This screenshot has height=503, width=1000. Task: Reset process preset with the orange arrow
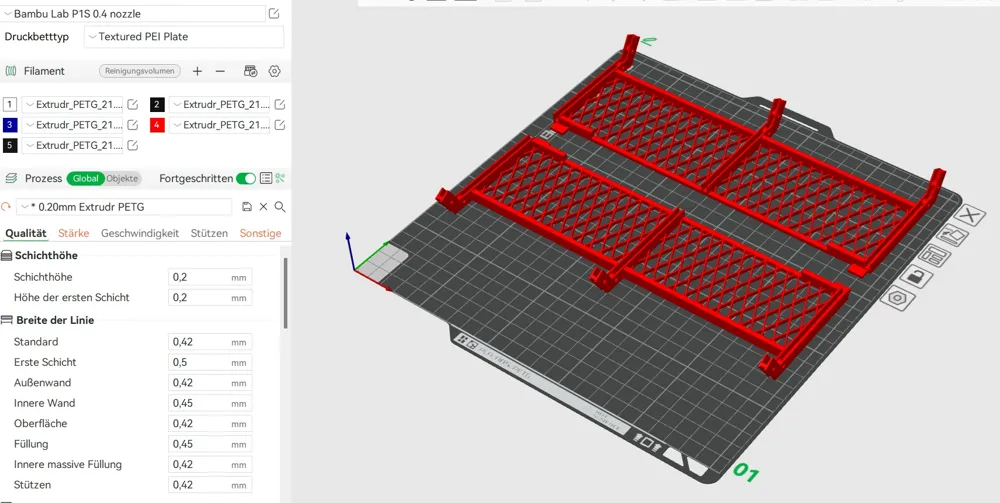click(6, 207)
